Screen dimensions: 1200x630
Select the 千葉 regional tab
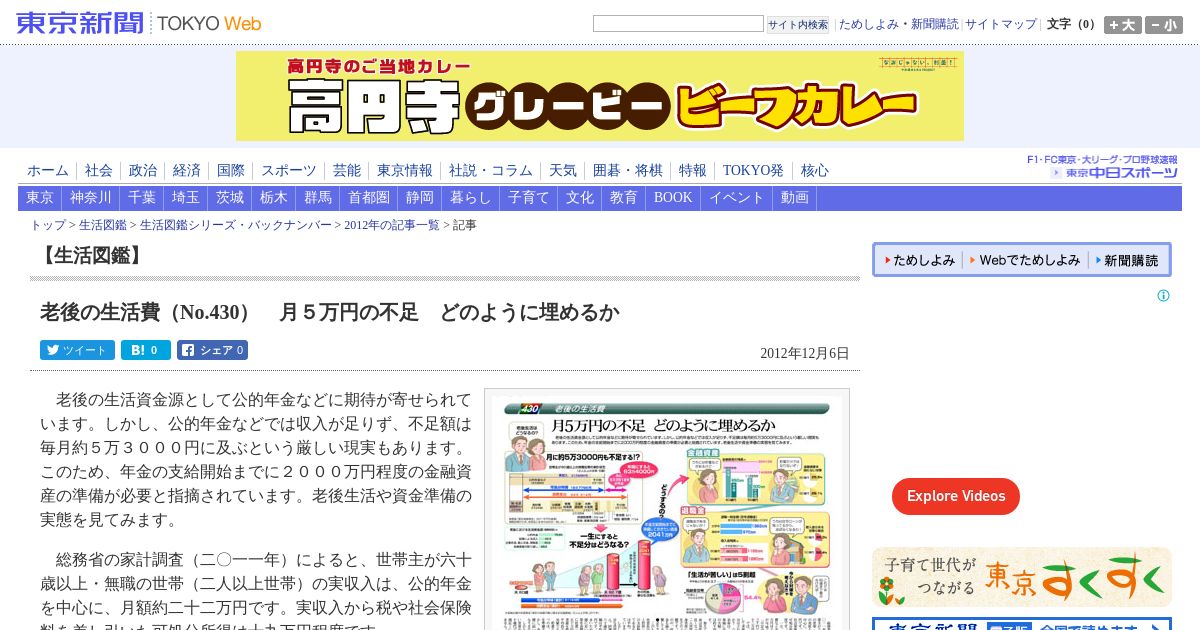(142, 198)
